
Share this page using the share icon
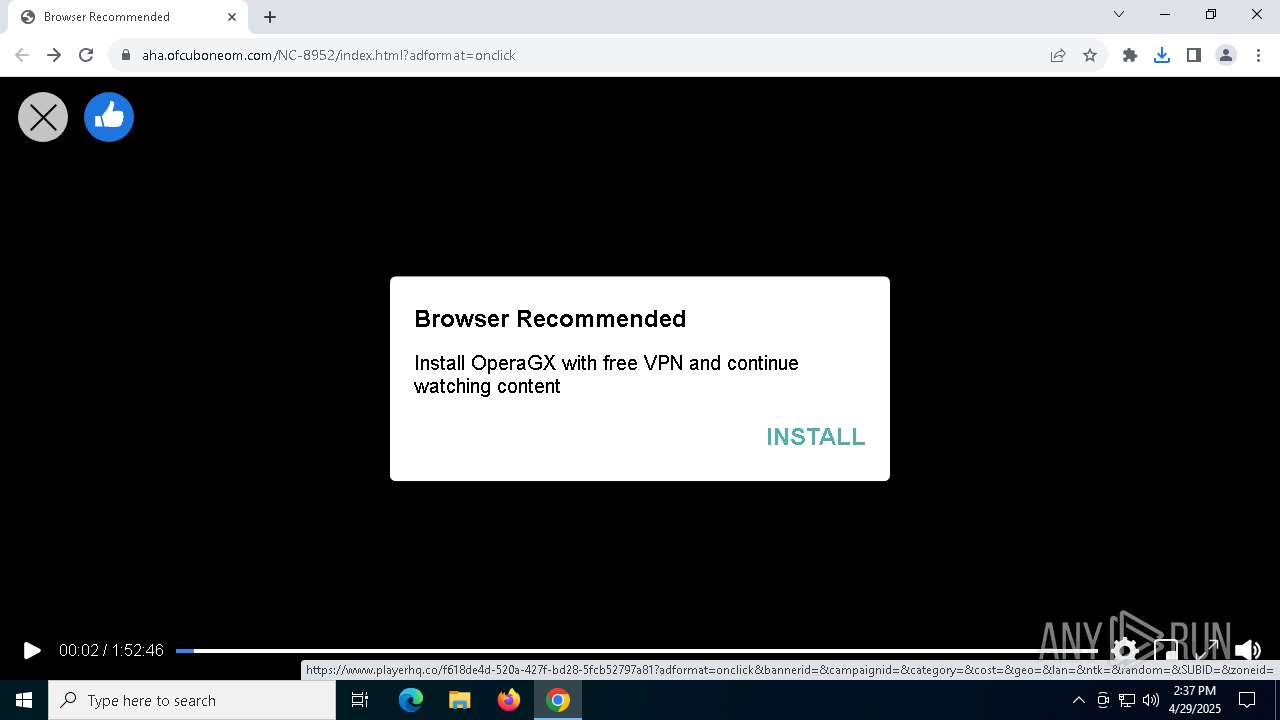[x=1058, y=55]
